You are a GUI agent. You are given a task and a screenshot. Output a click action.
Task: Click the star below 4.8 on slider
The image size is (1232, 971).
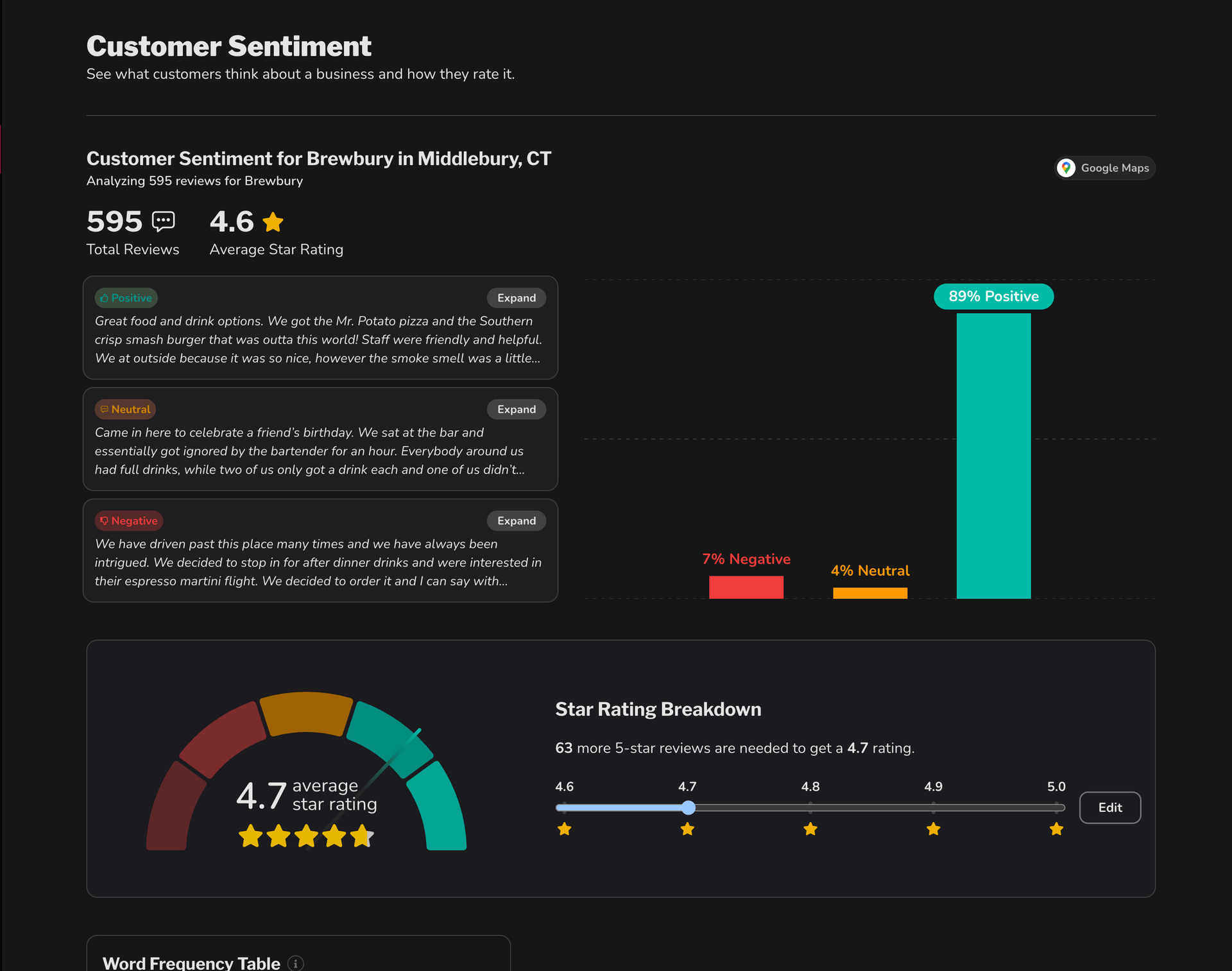tap(810, 829)
